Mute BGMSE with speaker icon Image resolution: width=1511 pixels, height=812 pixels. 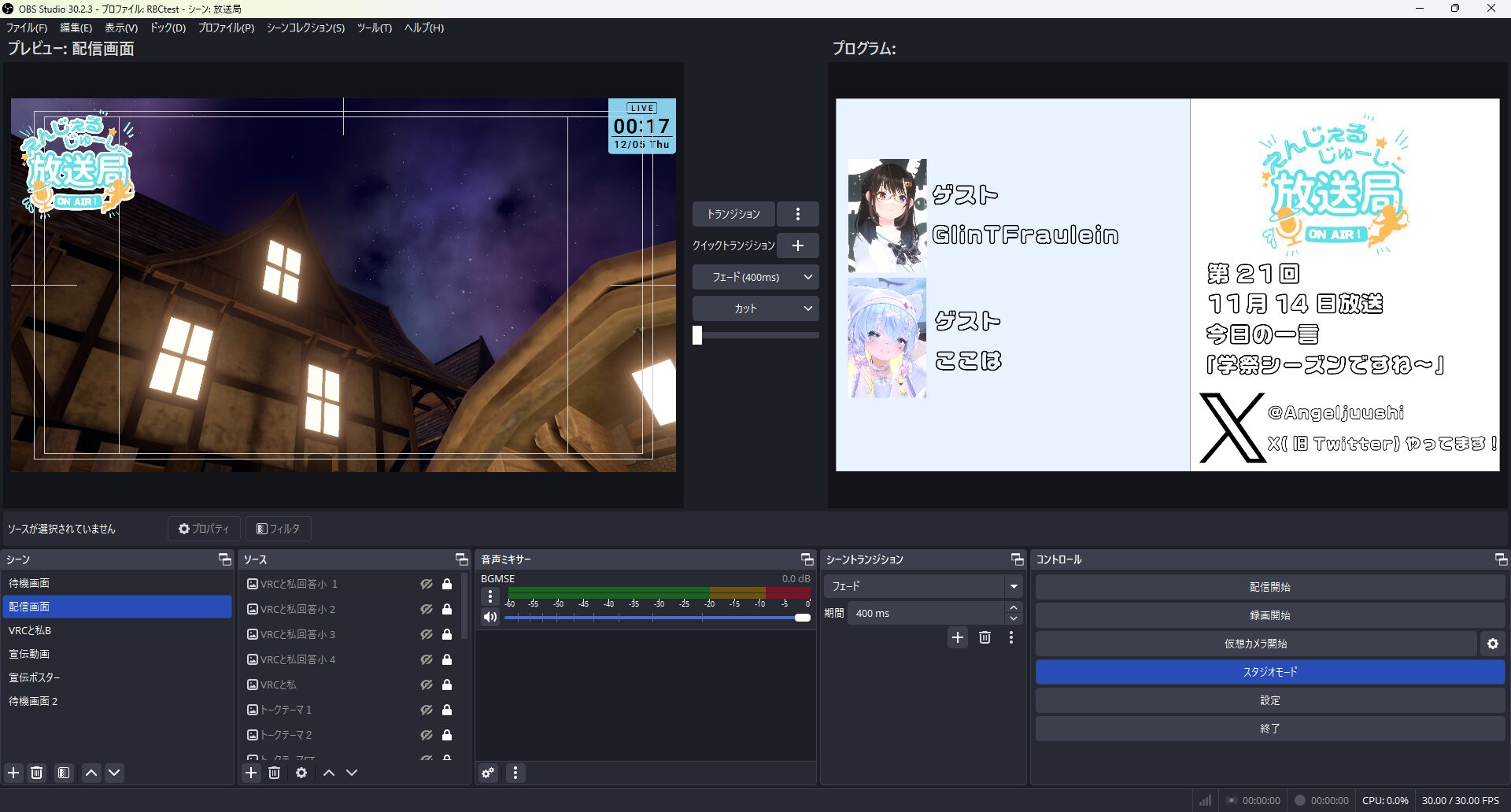tap(490, 617)
